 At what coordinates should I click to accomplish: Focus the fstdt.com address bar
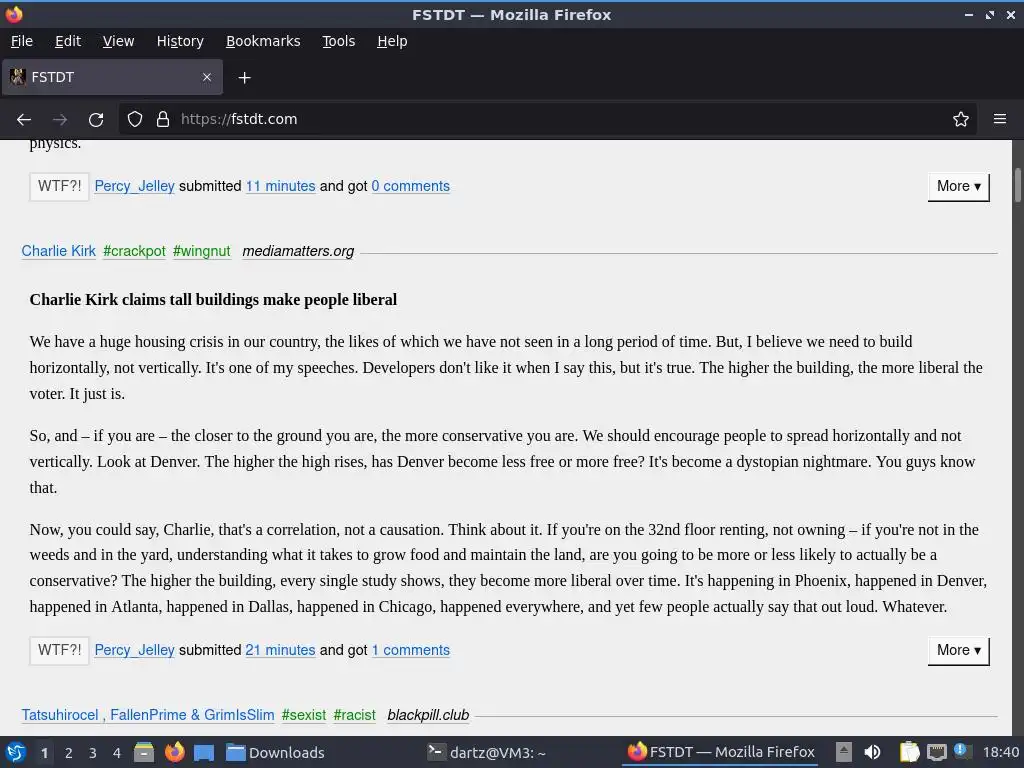[547, 120]
